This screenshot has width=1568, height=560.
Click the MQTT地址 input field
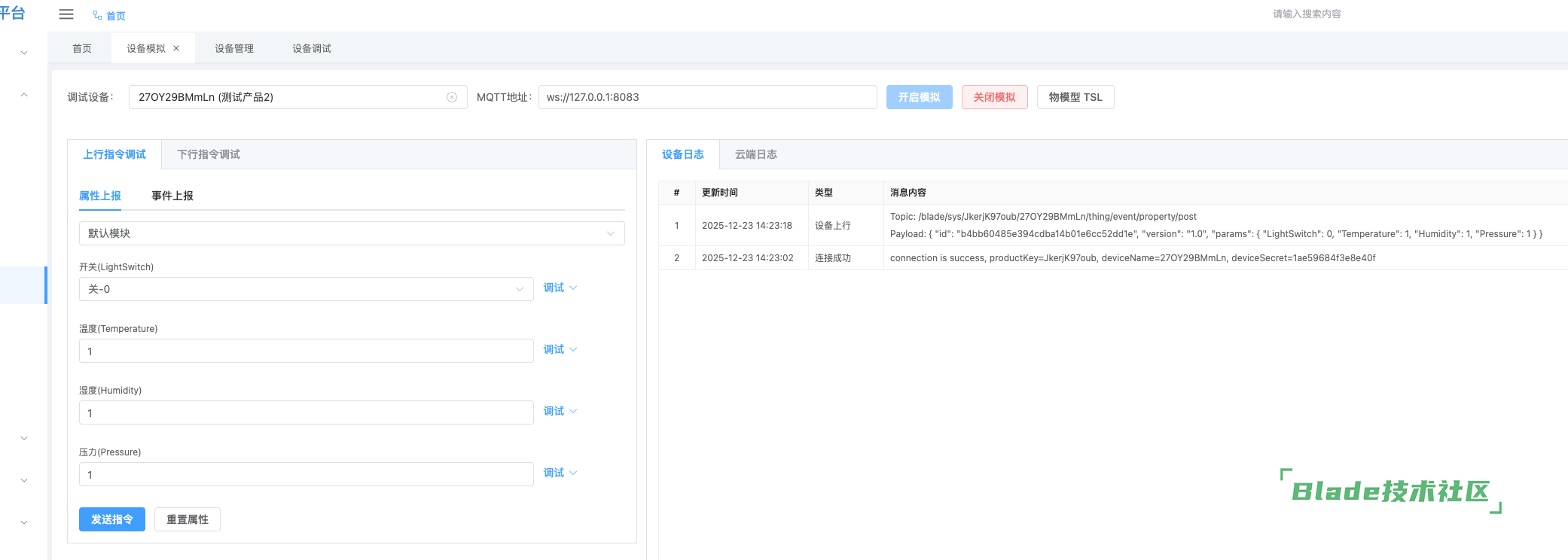click(707, 97)
